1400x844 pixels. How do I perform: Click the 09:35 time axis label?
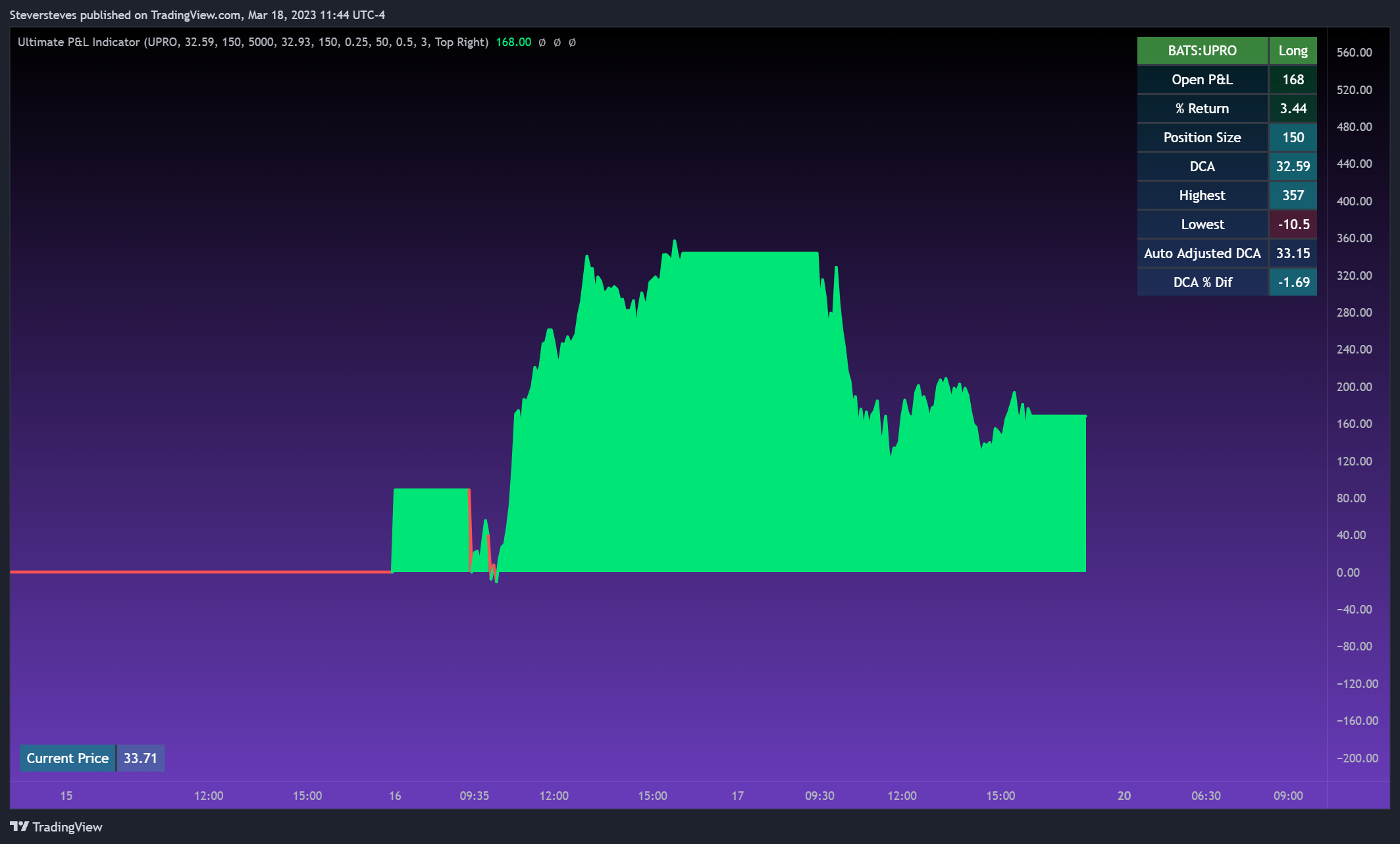pos(474,796)
